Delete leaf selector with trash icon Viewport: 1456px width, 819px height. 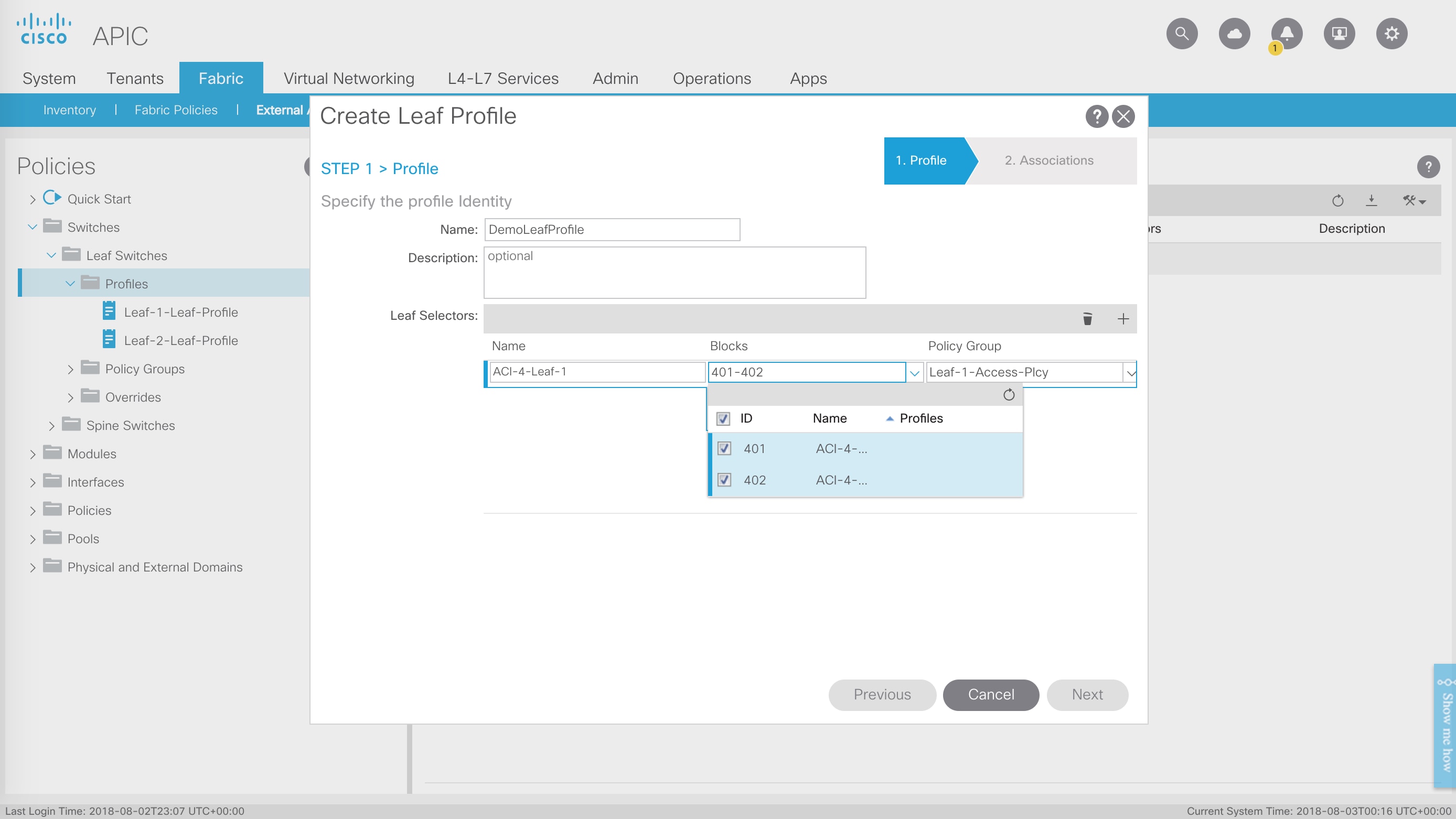(1087, 319)
